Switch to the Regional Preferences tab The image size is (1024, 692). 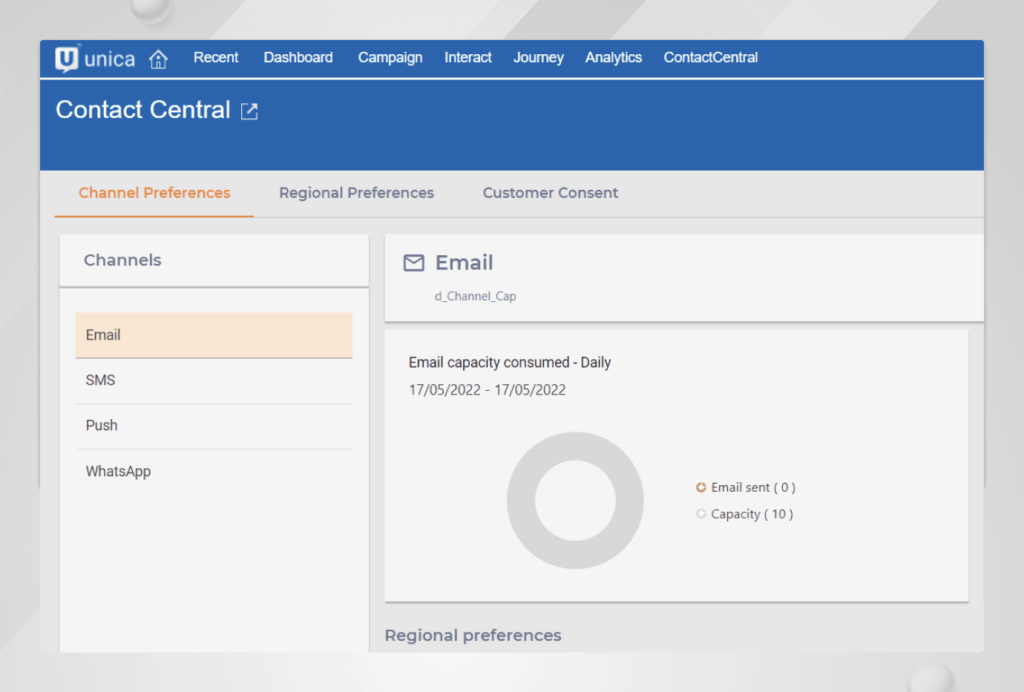click(356, 192)
